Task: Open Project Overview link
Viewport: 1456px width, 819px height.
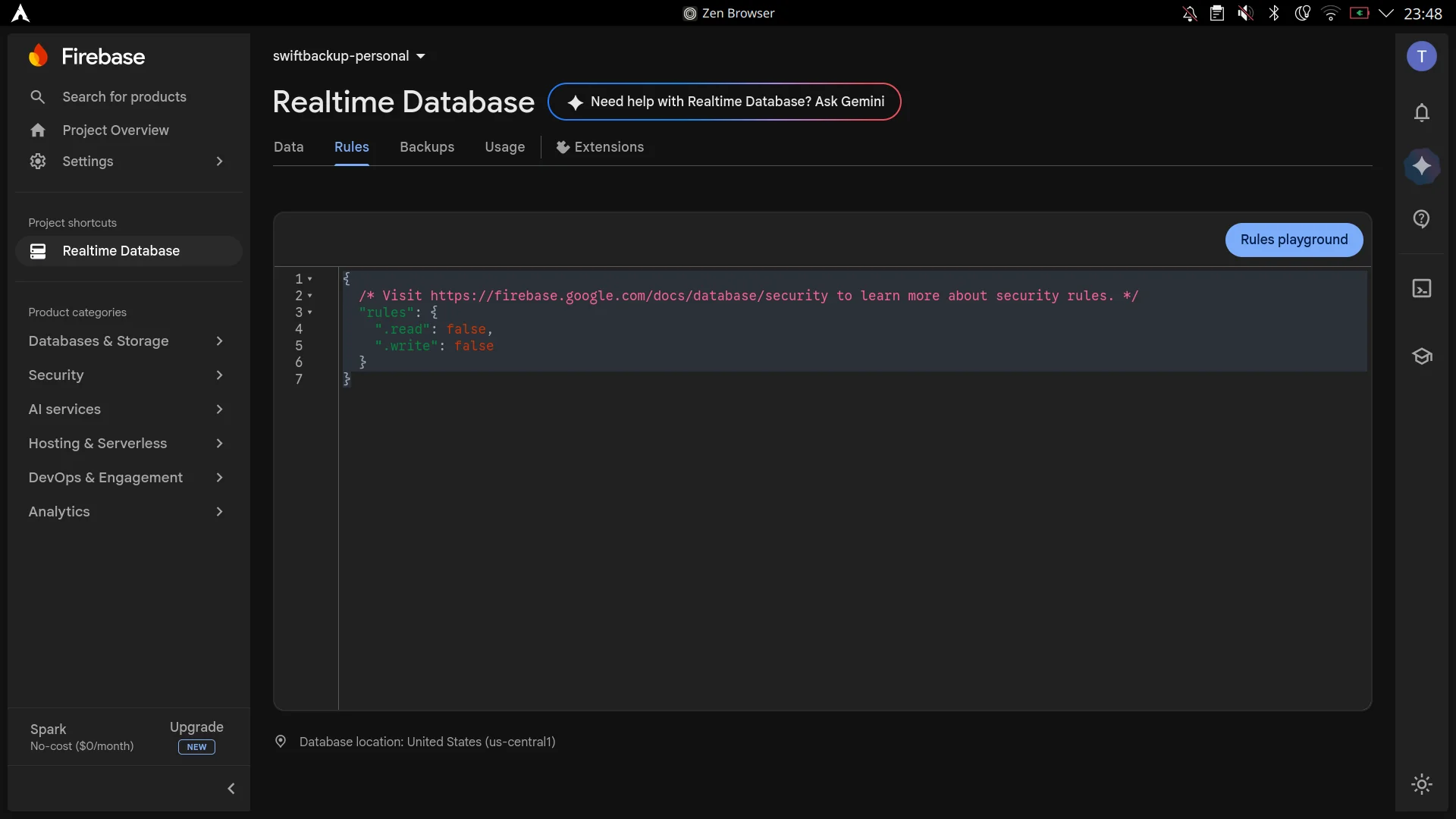Action: click(x=115, y=130)
